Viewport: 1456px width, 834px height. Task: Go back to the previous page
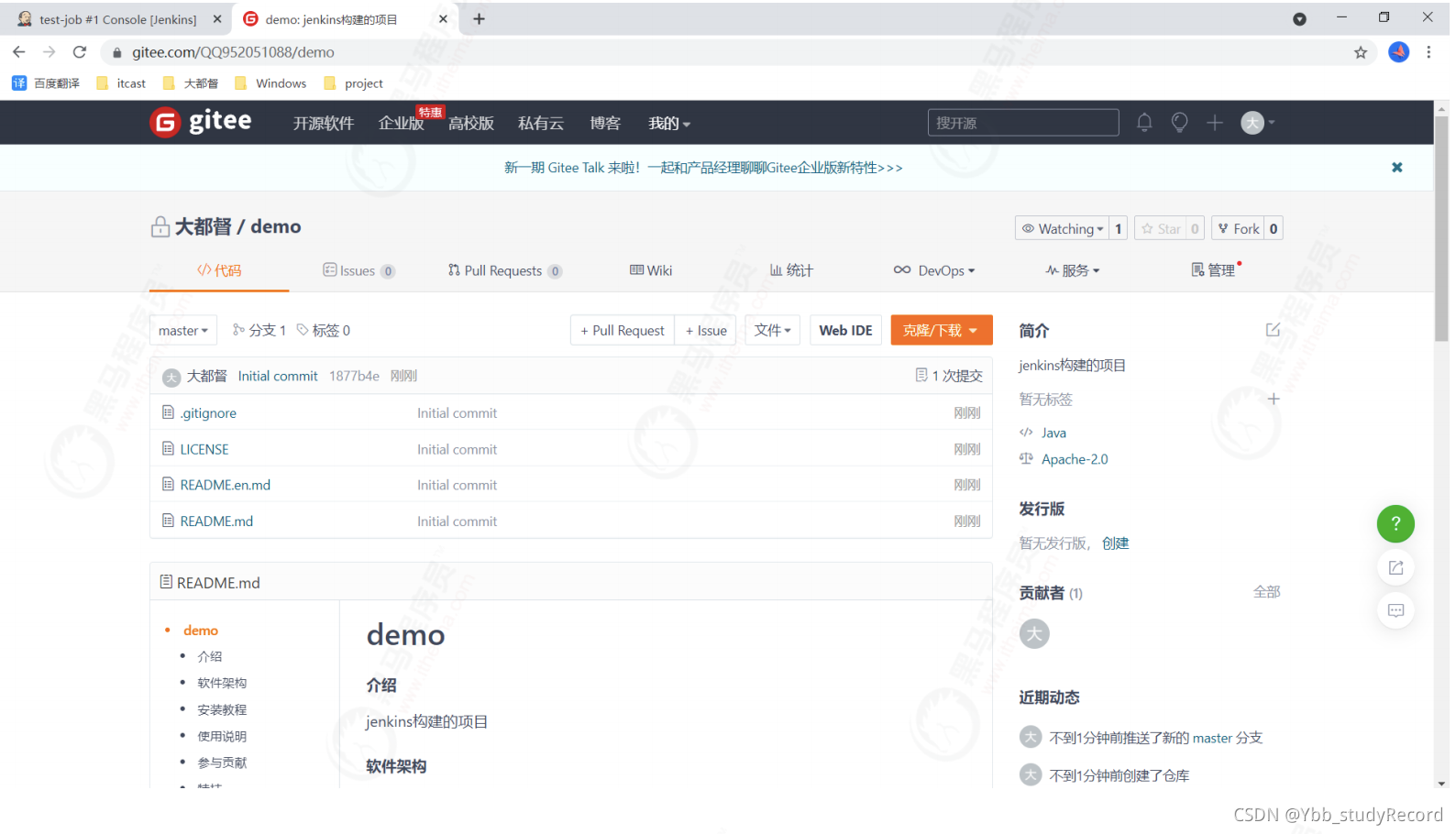click(x=19, y=52)
